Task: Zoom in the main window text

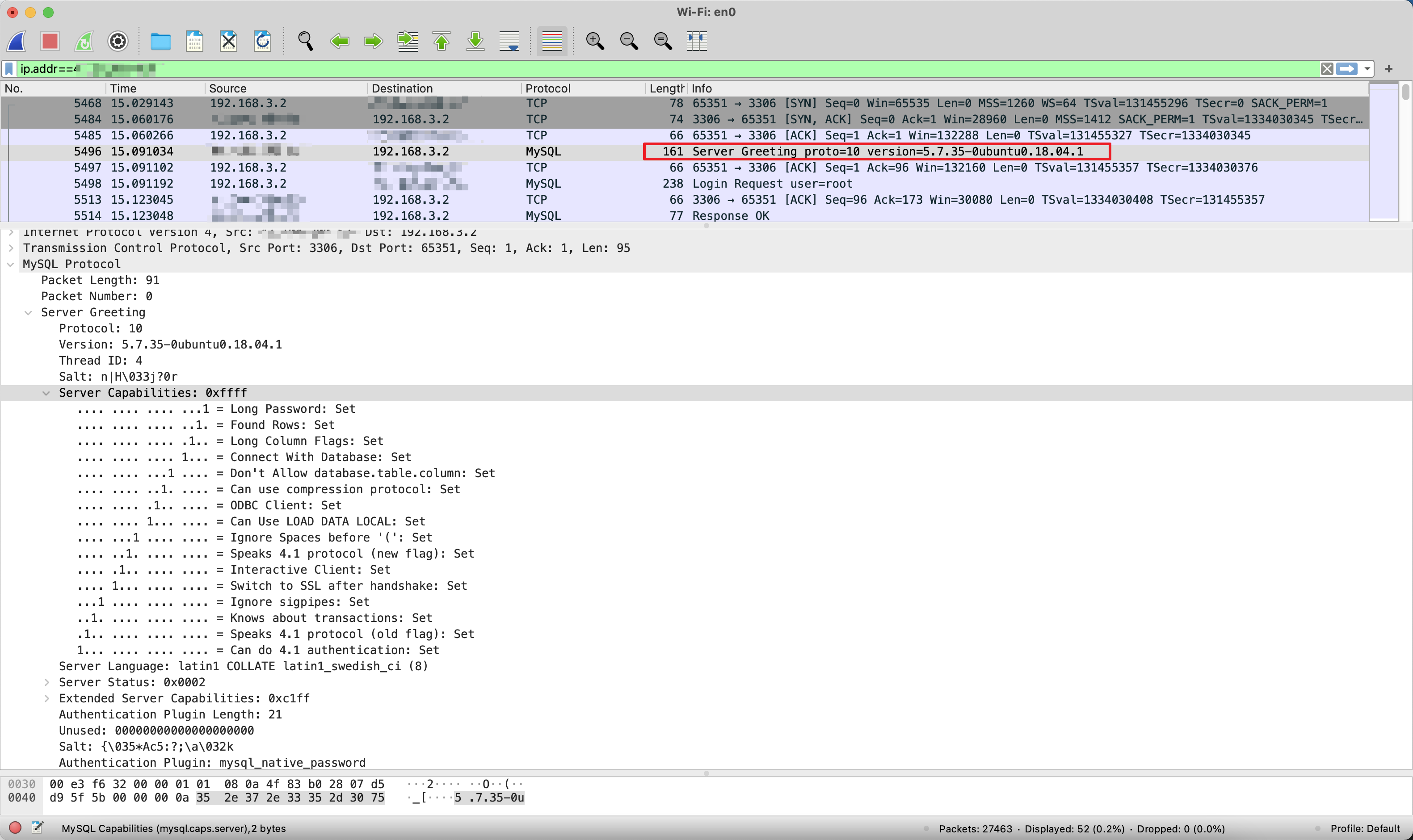Action: [x=595, y=41]
